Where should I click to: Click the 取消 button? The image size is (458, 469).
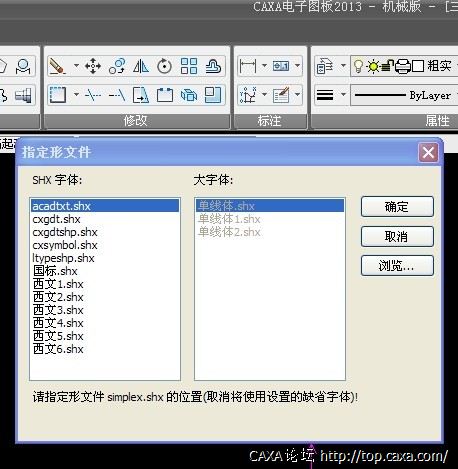coord(397,236)
